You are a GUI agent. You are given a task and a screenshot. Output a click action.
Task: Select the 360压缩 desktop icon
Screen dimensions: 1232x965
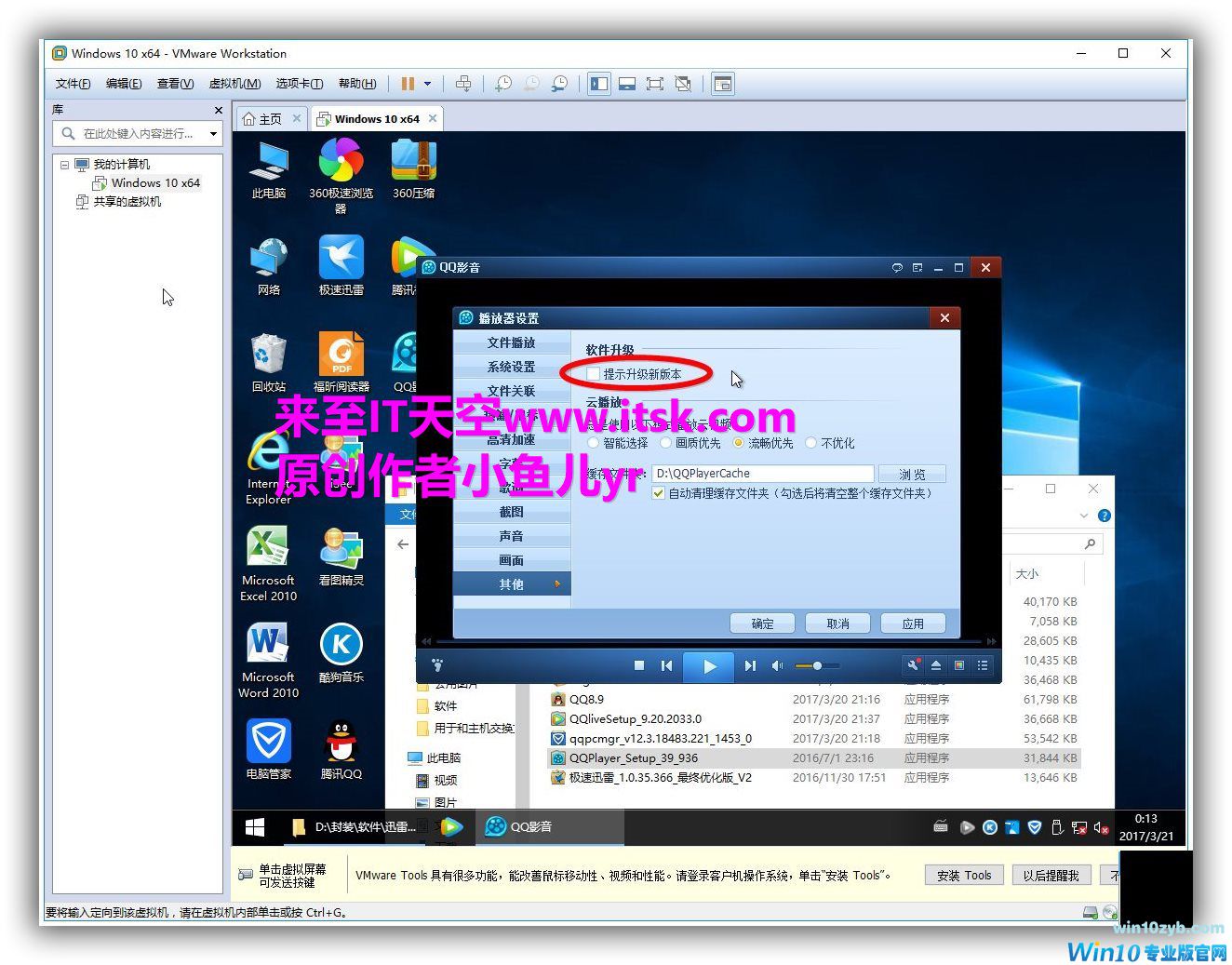tap(413, 169)
